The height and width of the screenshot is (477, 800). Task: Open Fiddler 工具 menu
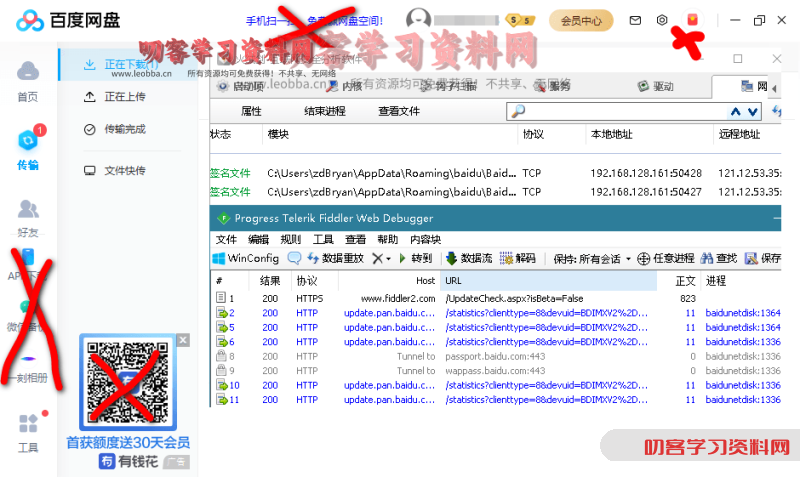(323, 240)
